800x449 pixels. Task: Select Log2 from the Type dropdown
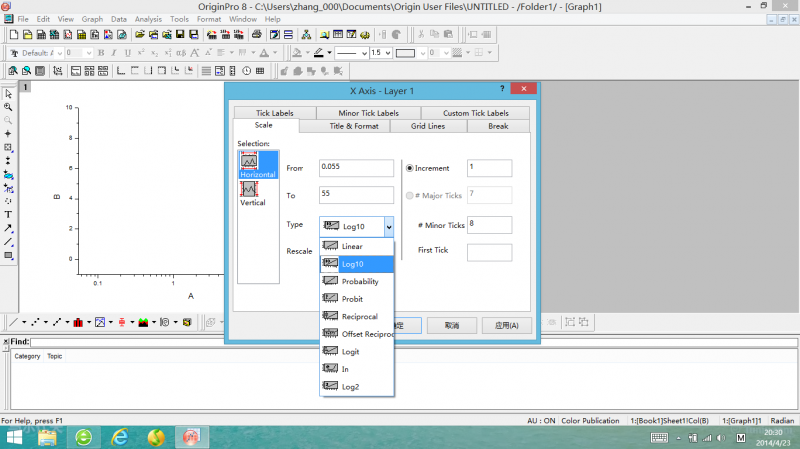351,386
